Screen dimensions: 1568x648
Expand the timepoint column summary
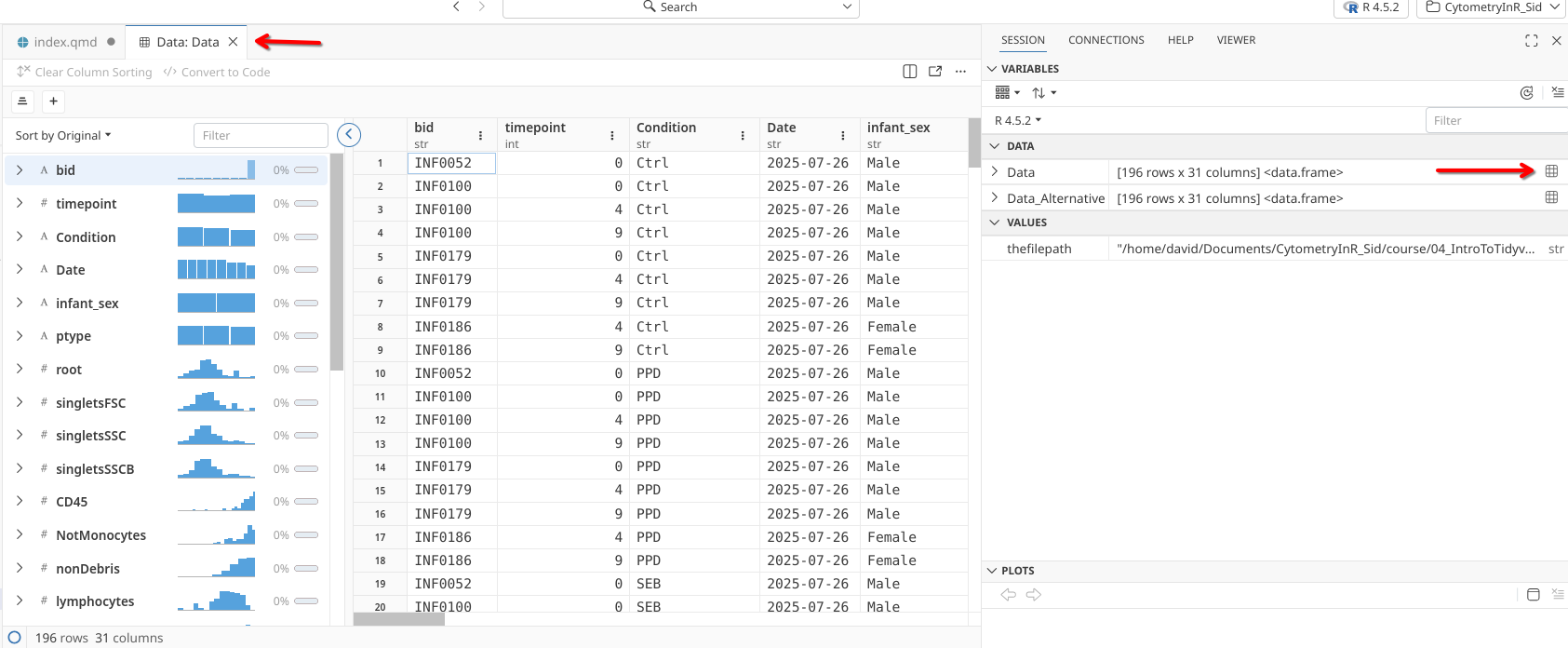point(20,204)
